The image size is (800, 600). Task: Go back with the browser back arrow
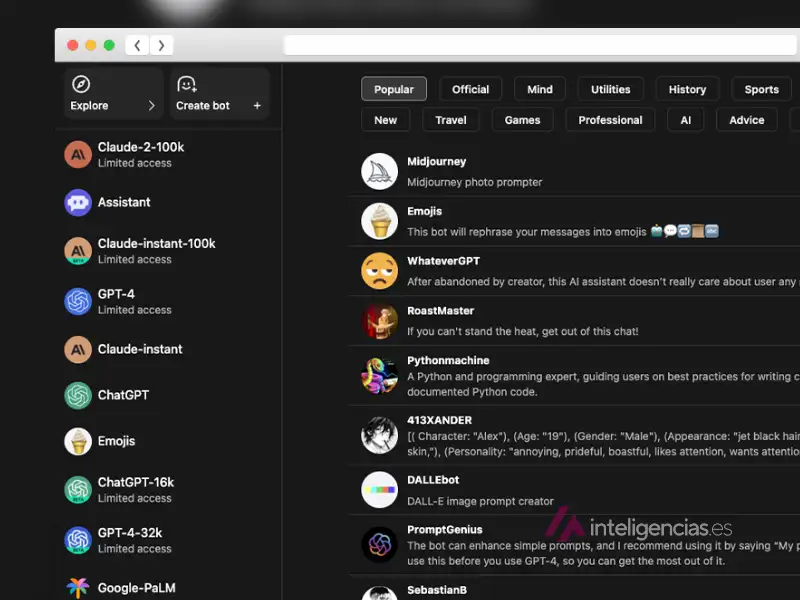pyautogui.click(x=137, y=45)
